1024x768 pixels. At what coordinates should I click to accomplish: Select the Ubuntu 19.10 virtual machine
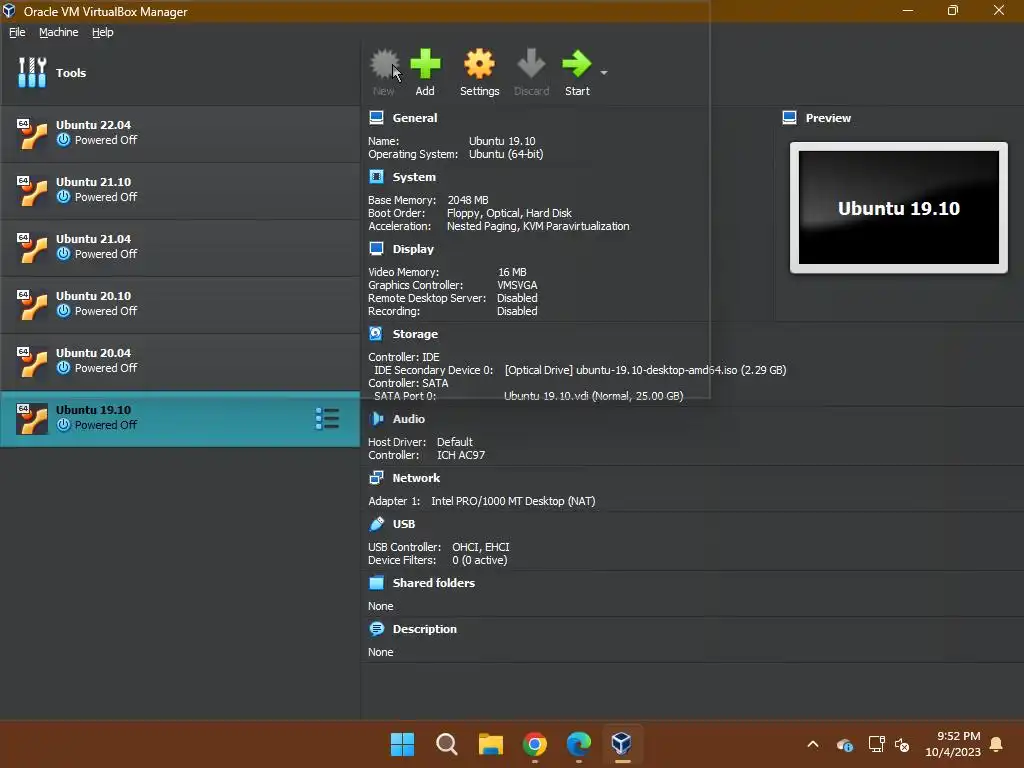tap(180, 419)
